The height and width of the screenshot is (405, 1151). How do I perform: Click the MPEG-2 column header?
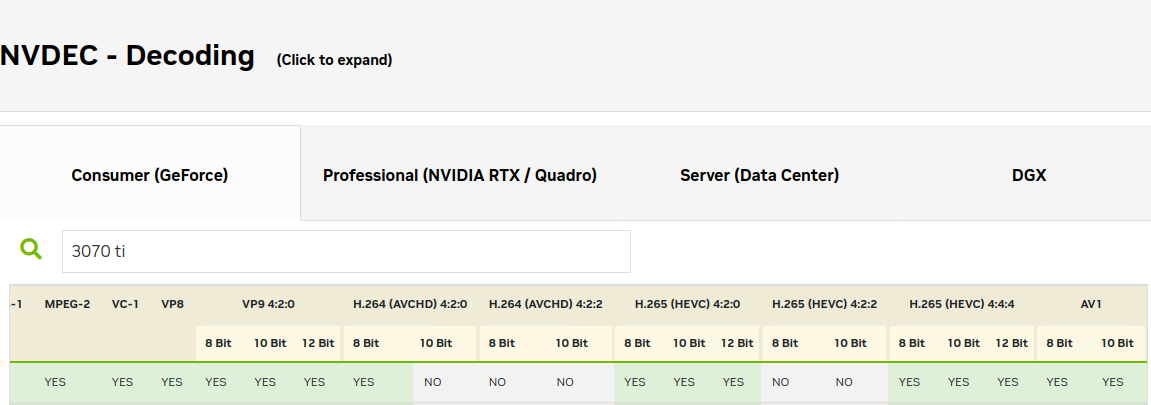coord(67,304)
